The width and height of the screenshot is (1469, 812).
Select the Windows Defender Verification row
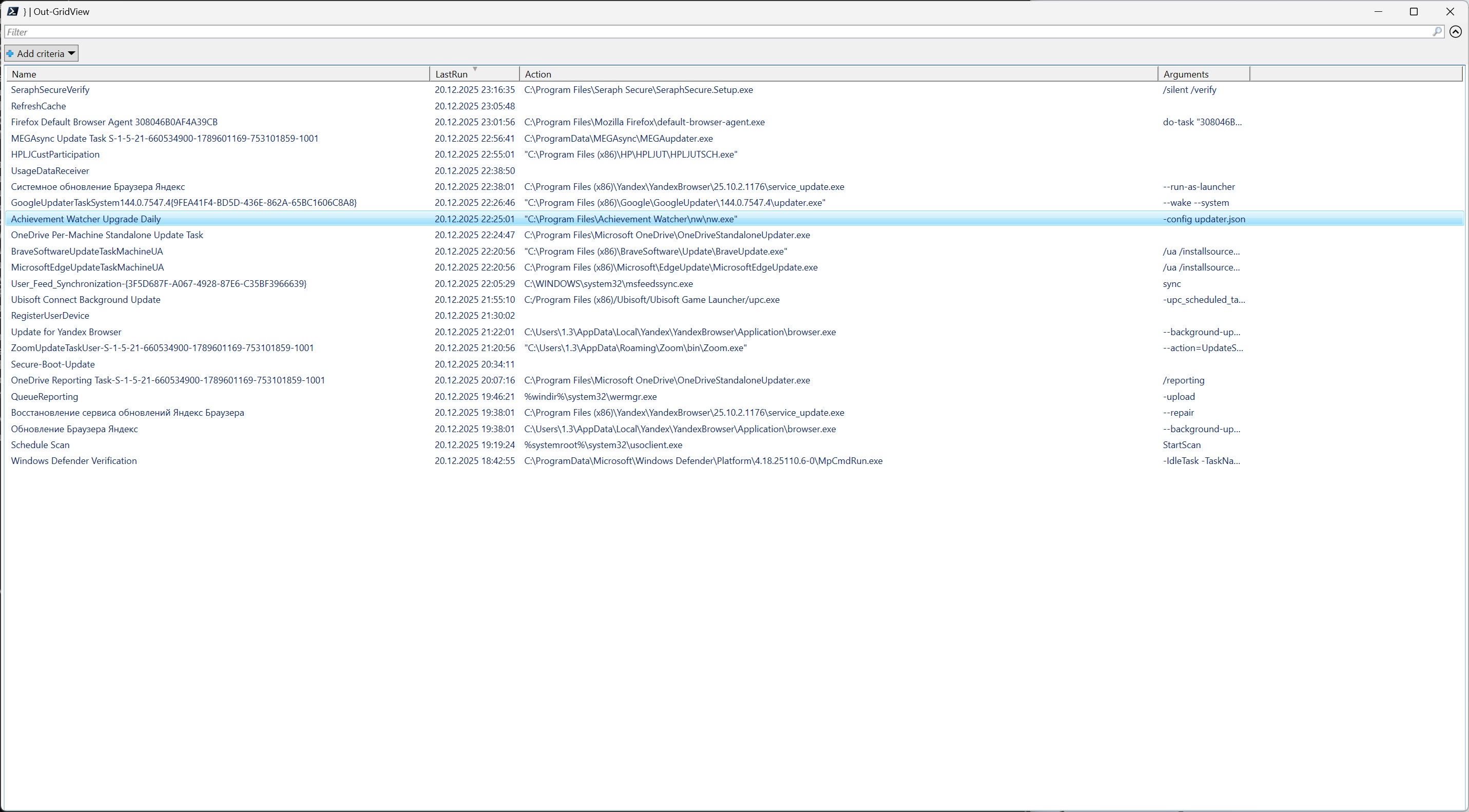click(x=73, y=461)
